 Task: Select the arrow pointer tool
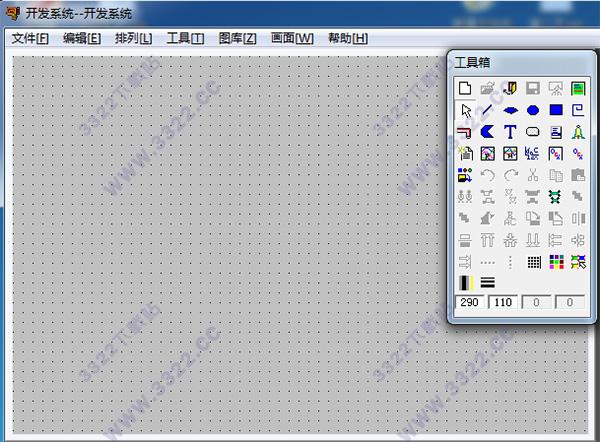466,111
